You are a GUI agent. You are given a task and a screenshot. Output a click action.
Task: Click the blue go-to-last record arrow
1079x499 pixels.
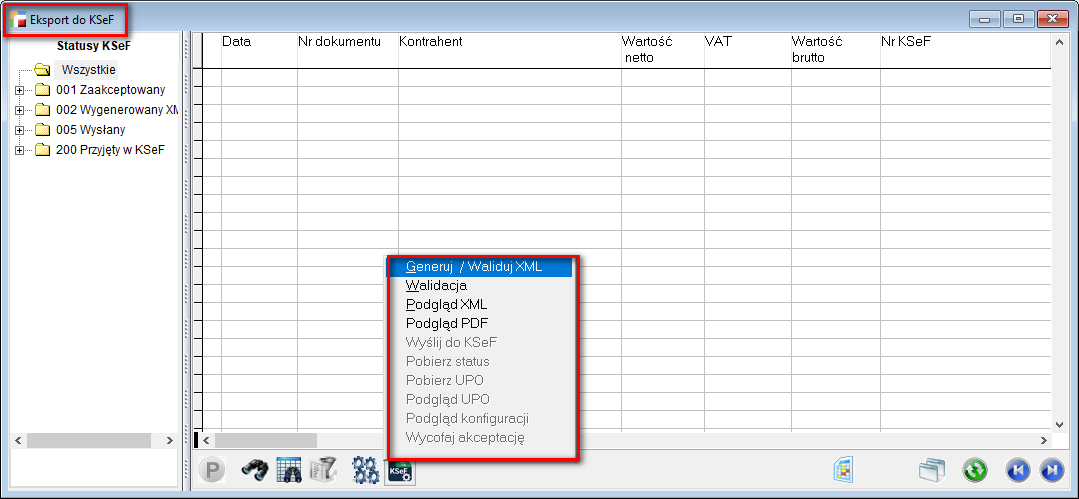pos(1050,470)
